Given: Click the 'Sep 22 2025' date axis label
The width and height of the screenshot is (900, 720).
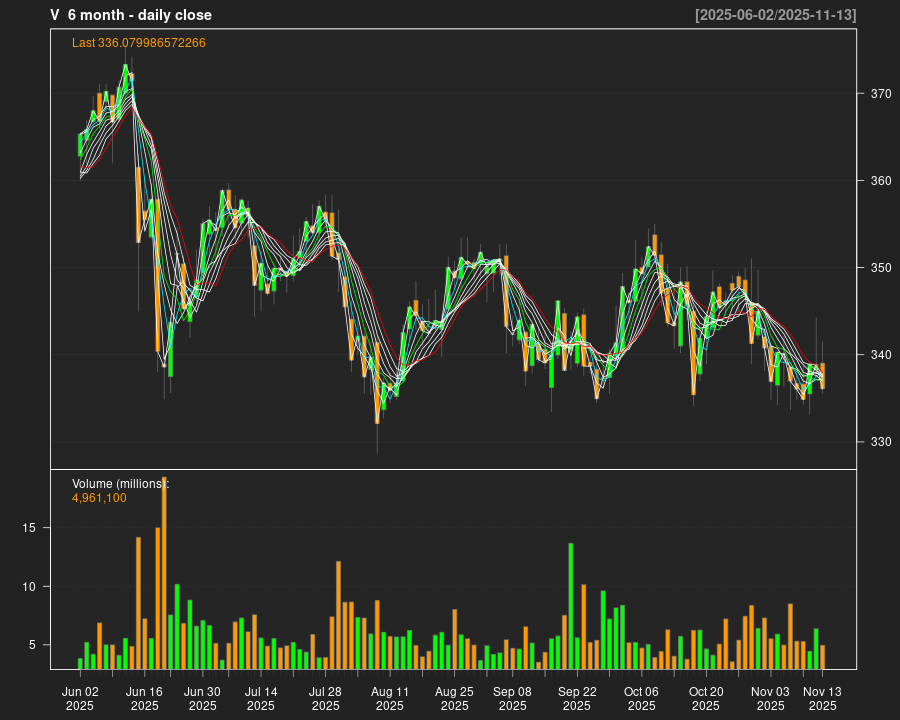Looking at the screenshot, I should click(x=577, y=698).
